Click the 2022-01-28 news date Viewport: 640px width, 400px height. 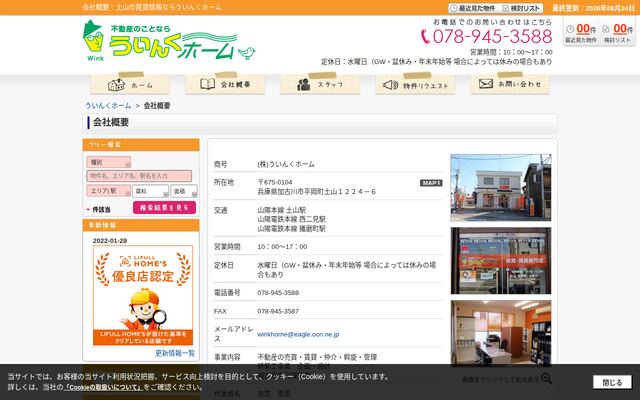pyautogui.click(x=110, y=241)
